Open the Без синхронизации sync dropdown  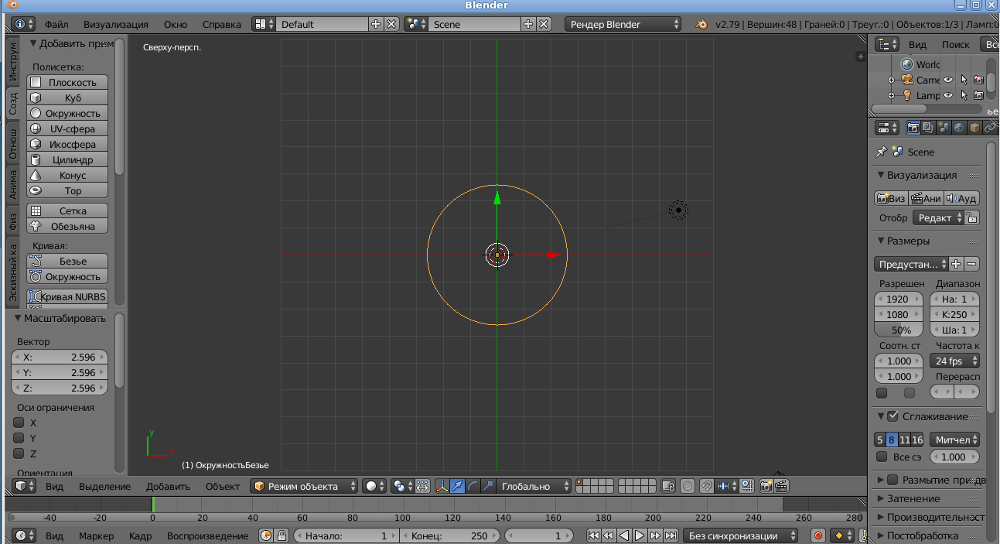[741, 536]
